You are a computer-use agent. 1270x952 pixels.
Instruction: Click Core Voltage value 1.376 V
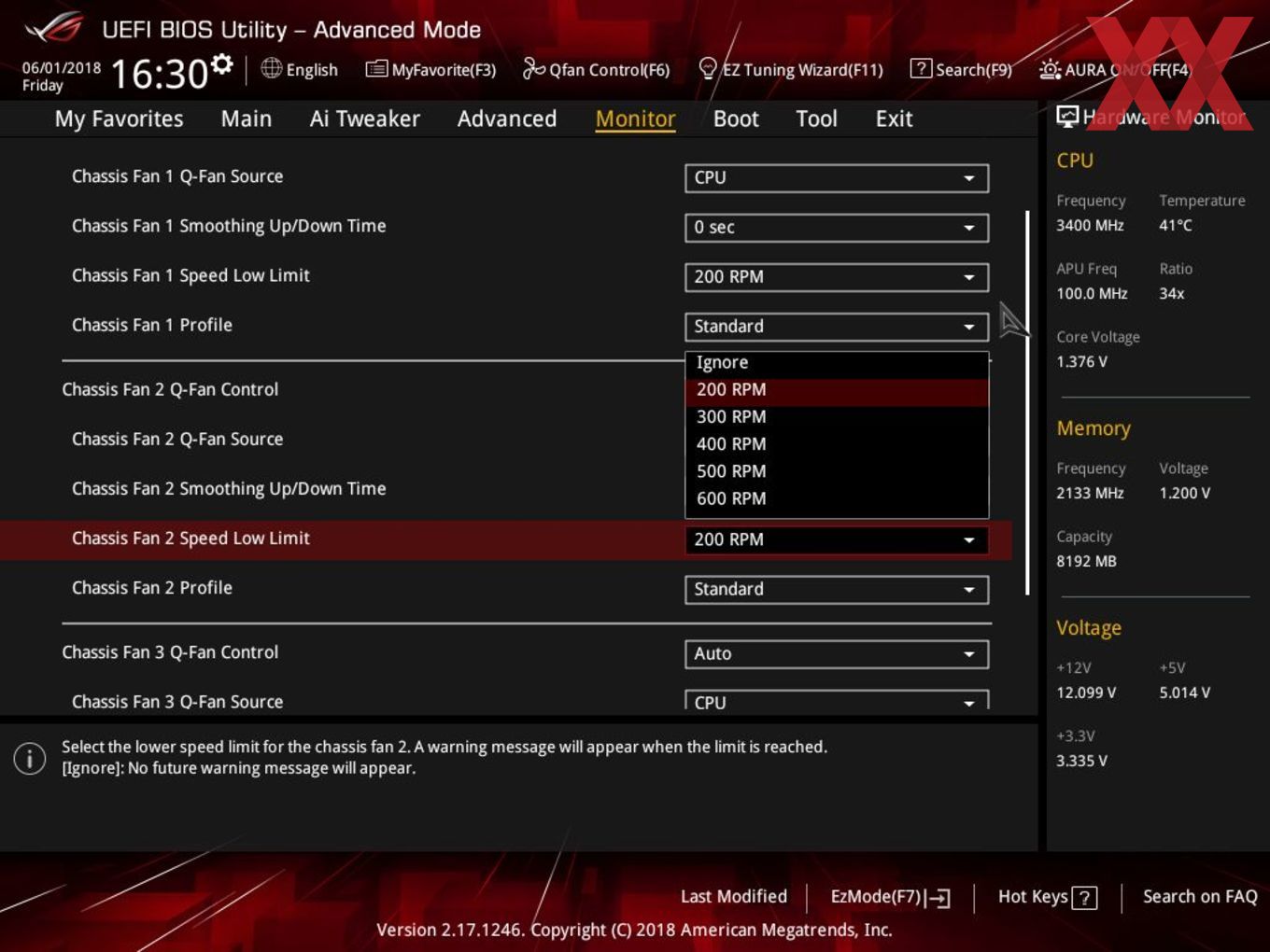[1081, 361]
